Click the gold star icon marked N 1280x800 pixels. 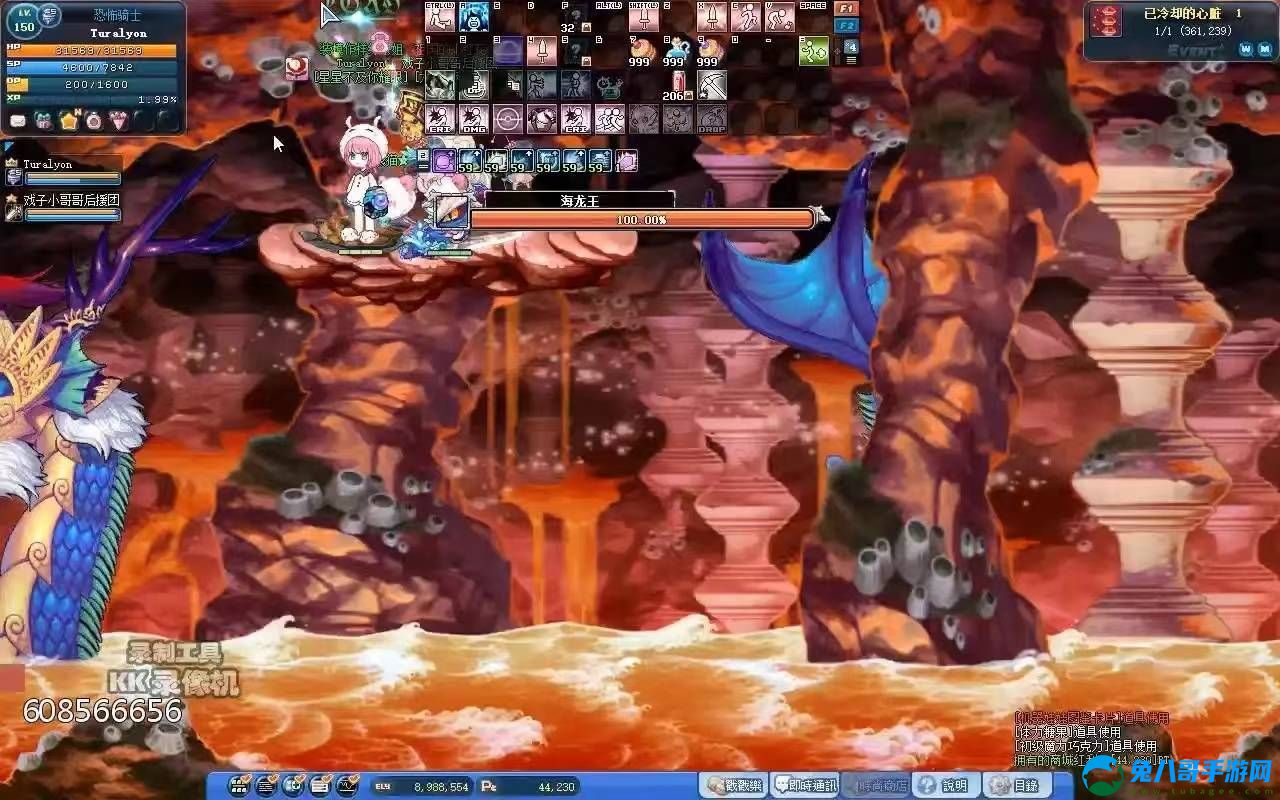click(x=68, y=121)
